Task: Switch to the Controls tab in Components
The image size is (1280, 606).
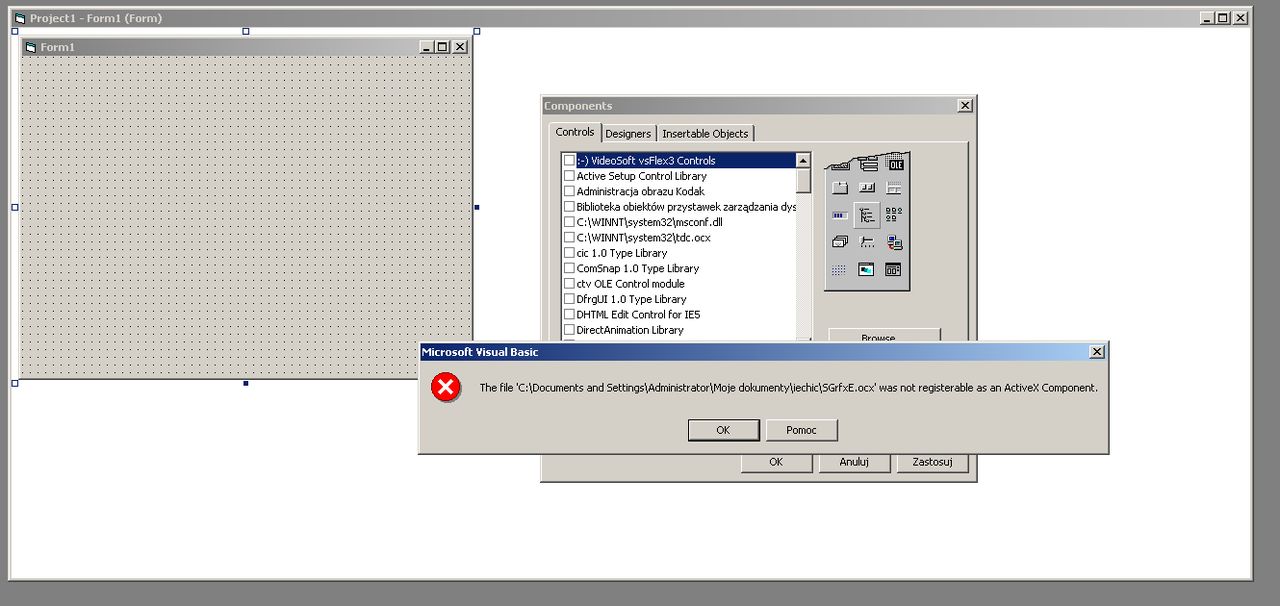Action: [x=575, y=132]
